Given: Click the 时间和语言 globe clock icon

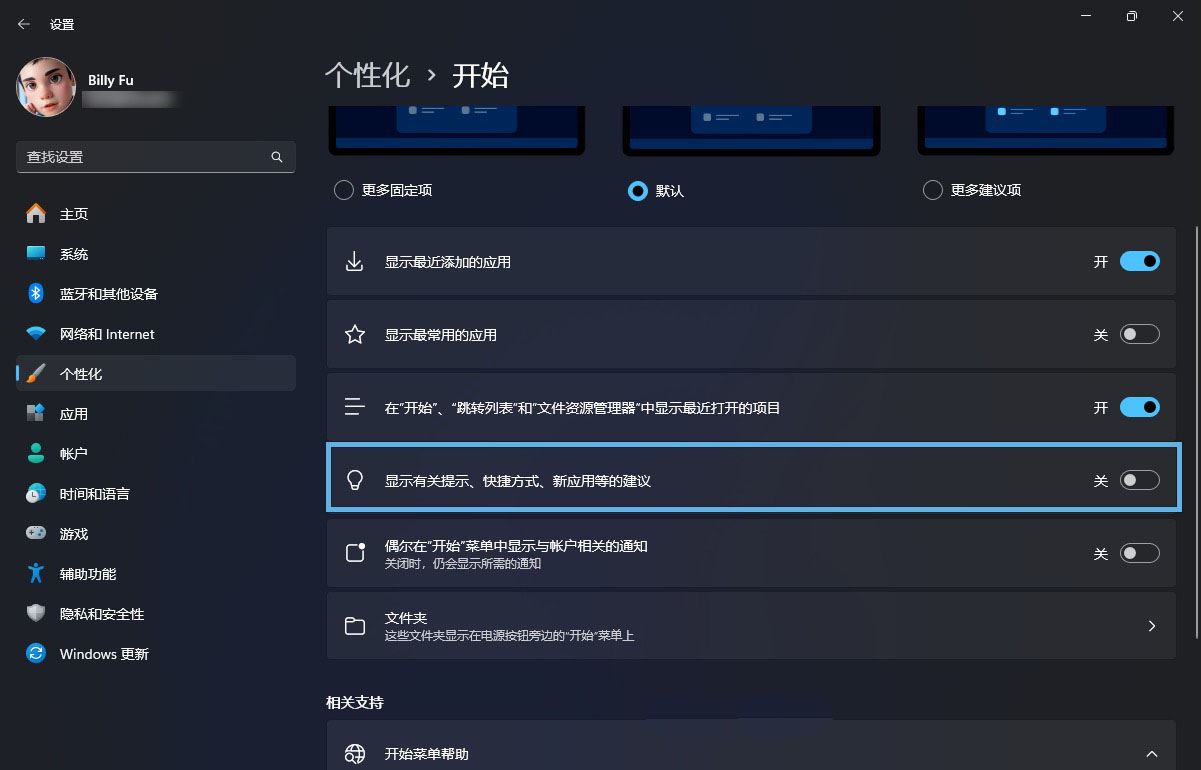Looking at the screenshot, I should pyautogui.click(x=36, y=494).
